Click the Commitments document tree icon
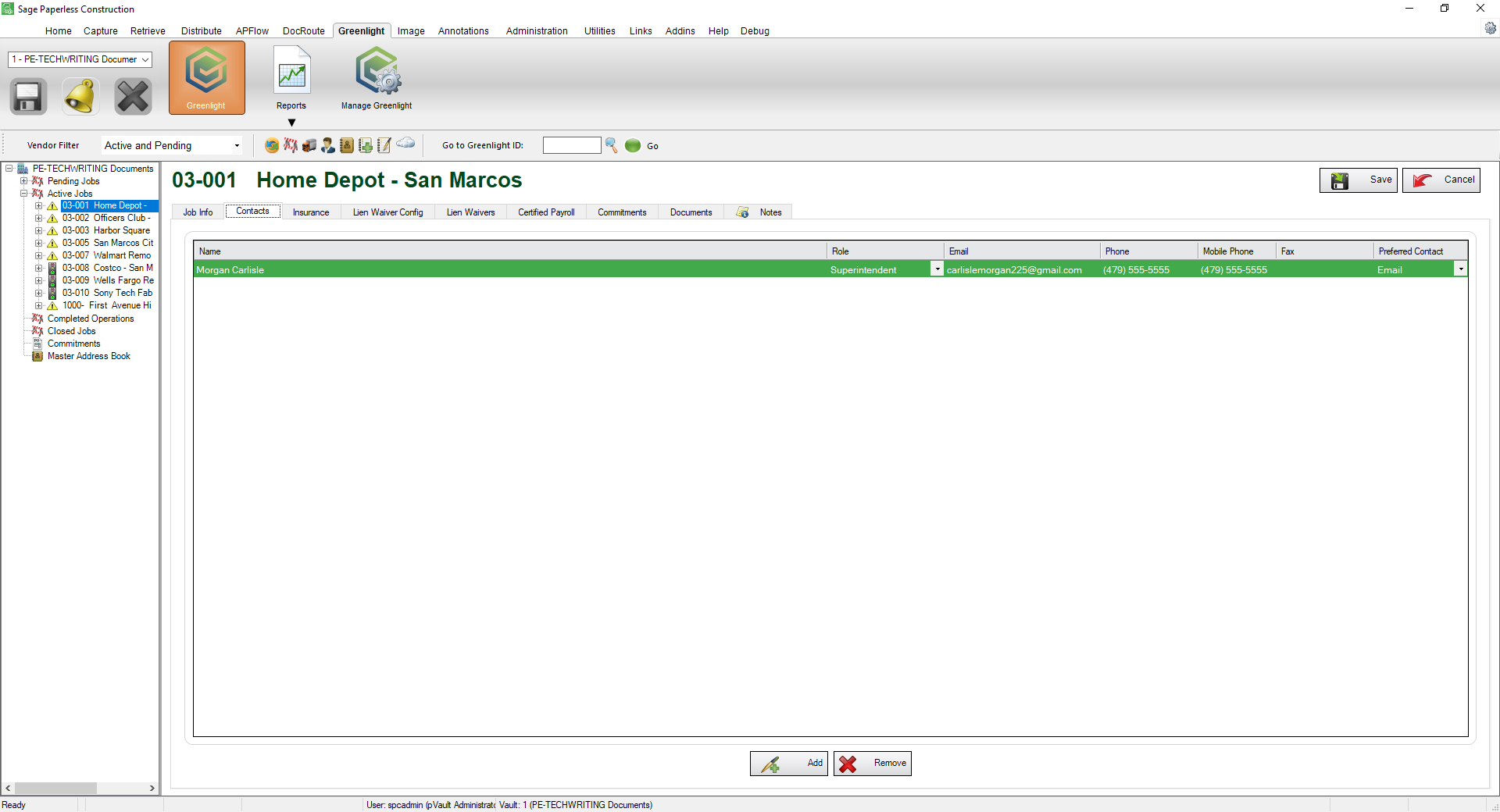This screenshot has height=812, width=1500. [x=37, y=344]
